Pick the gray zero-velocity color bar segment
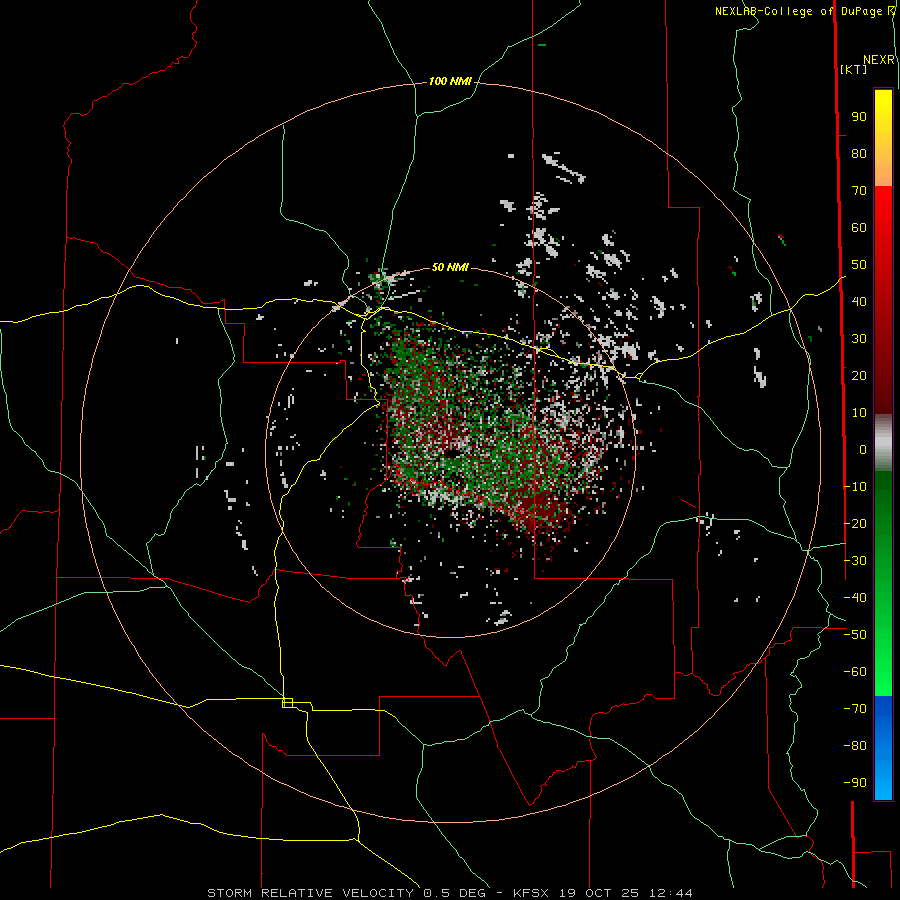This screenshot has width=900, height=900. tap(883, 443)
